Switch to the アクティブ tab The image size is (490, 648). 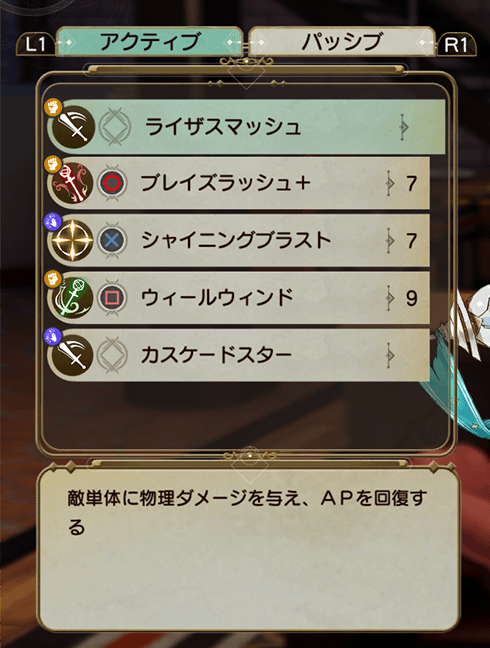coord(149,42)
